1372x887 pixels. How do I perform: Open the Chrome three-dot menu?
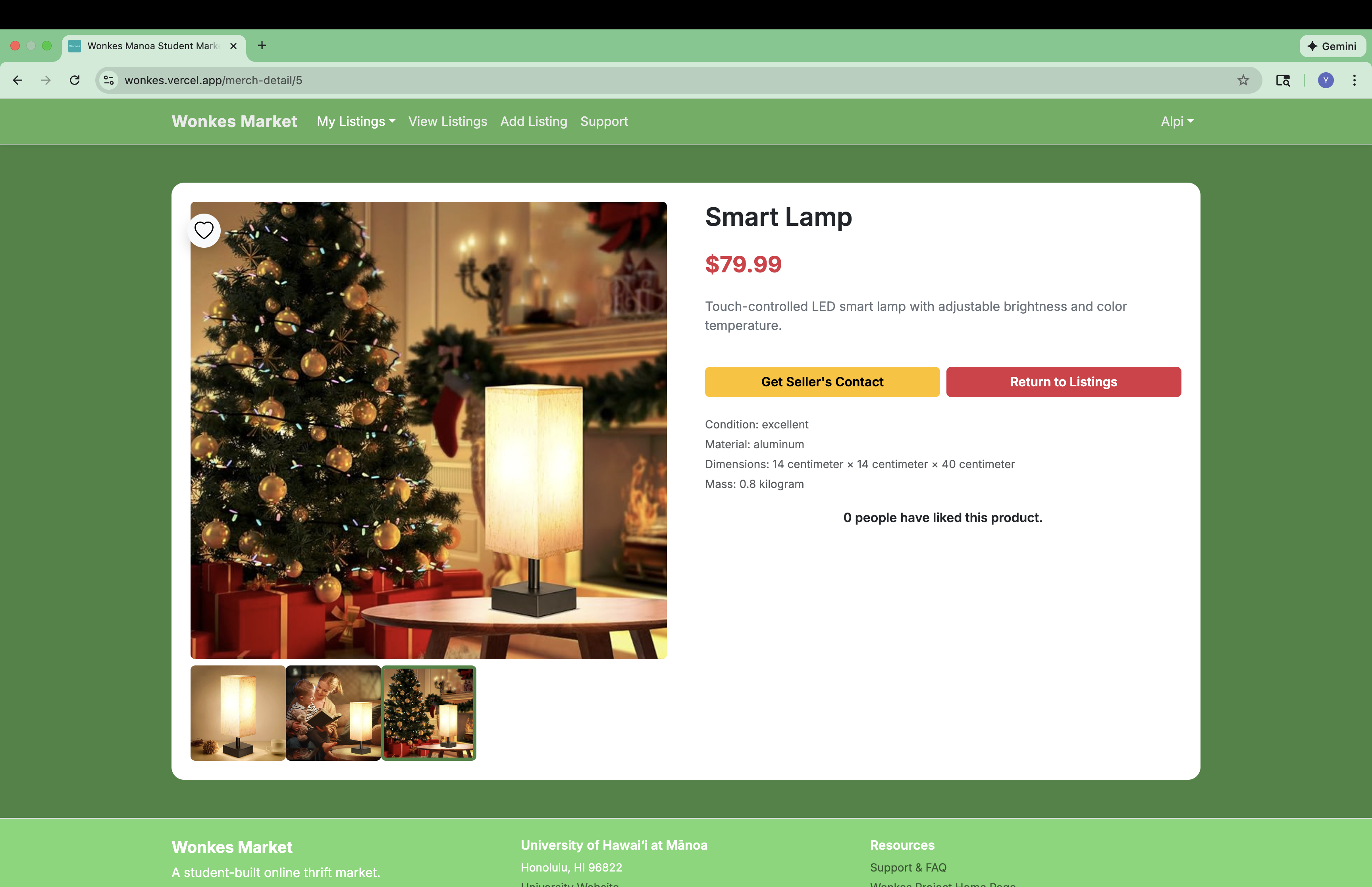tap(1354, 80)
